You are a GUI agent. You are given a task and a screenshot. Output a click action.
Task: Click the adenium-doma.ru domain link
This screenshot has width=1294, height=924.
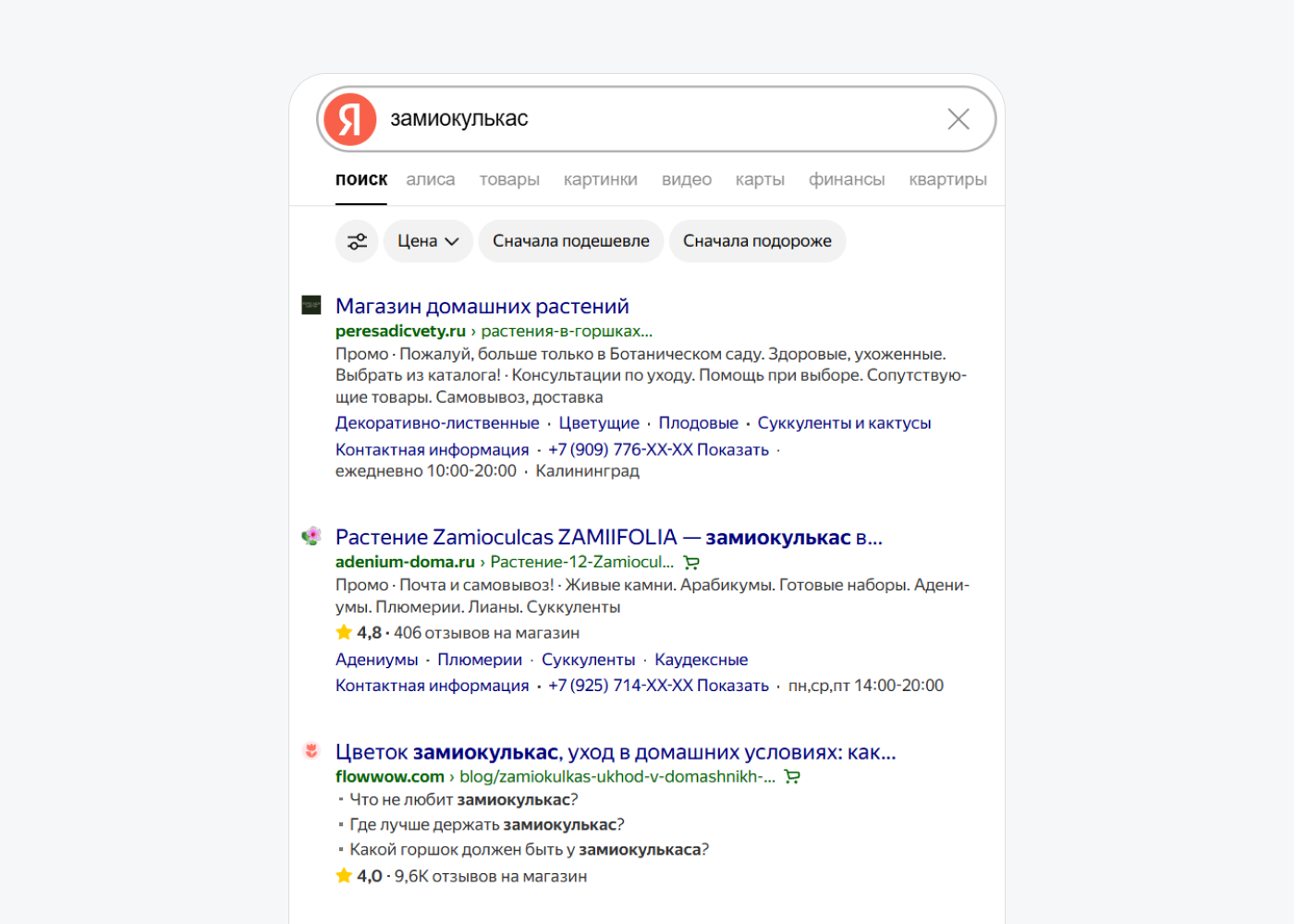405,562
